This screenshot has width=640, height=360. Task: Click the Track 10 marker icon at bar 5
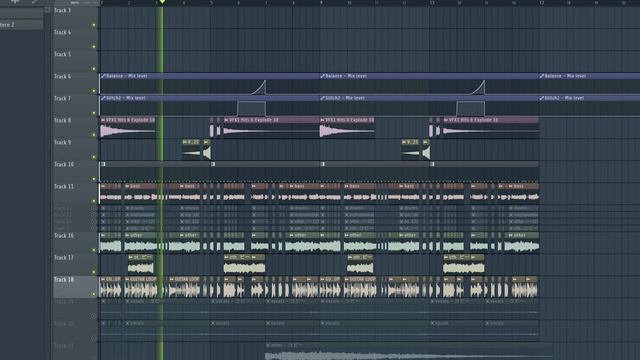click(x=213, y=164)
